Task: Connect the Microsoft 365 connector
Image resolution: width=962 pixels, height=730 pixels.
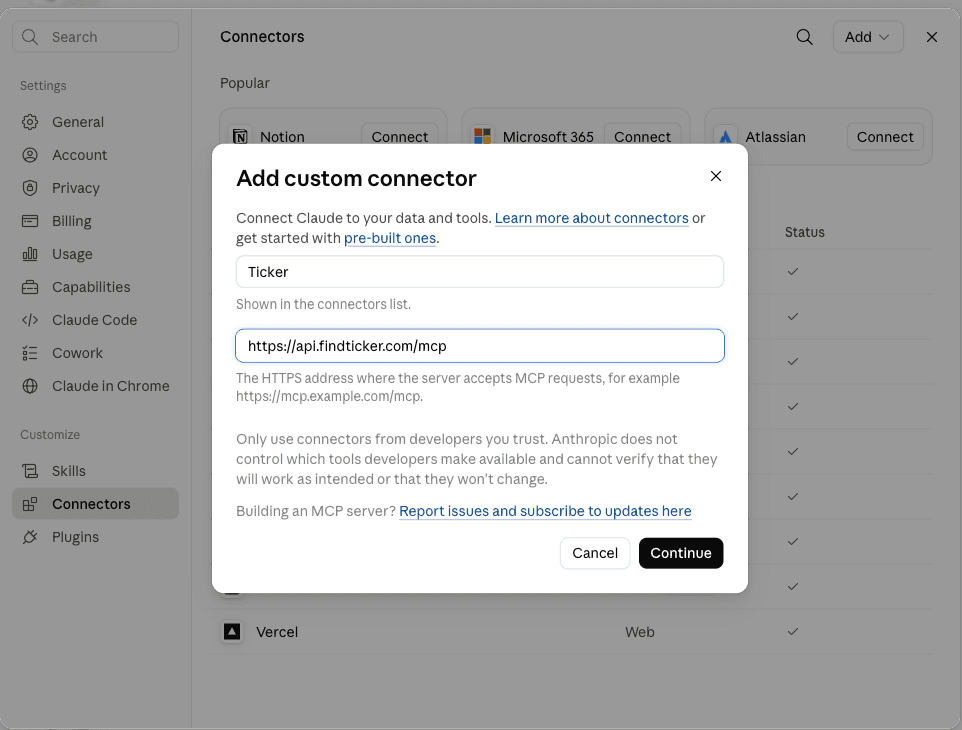Action: tap(642, 136)
